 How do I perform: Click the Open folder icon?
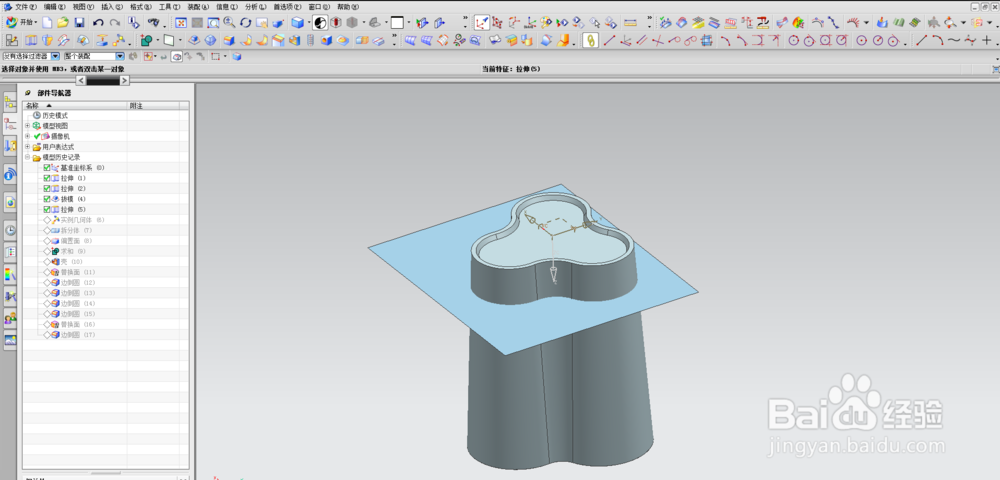point(62,22)
